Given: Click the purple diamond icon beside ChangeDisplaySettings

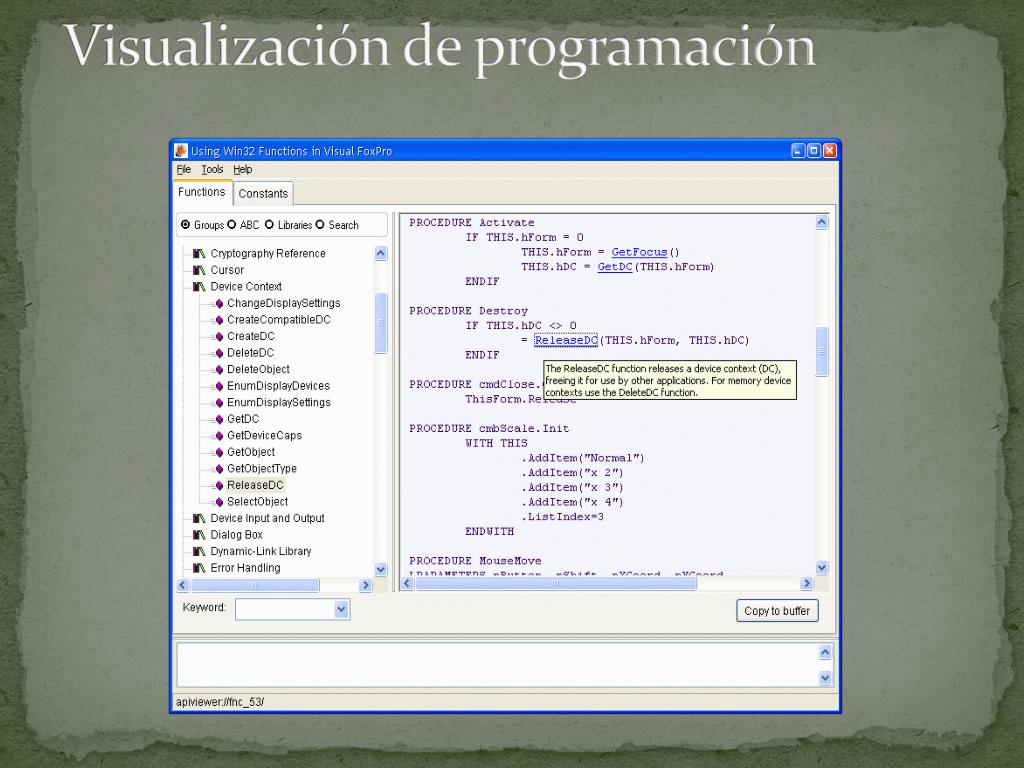Looking at the screenshot, I should 219,303.
